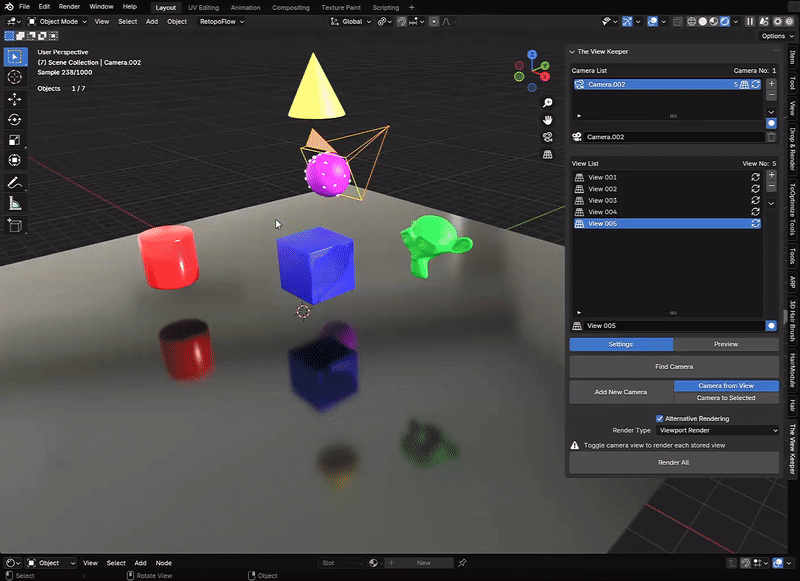Viewport: 800px width, 581px height.
Task: Click the New material button
Action: coord(423,563)
